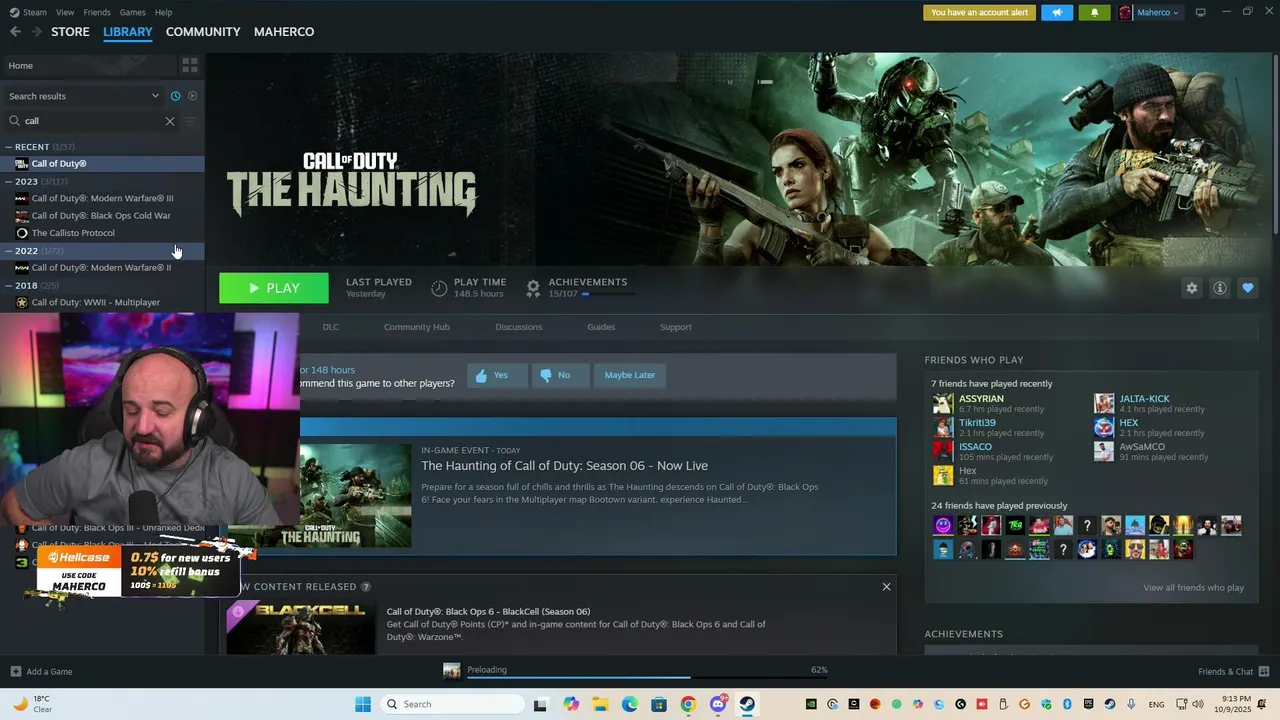The height and width of the screenshot is (720, 1280).
Task: Go to the STORE section
Action: pyautogui.click(x=70, y=32)
